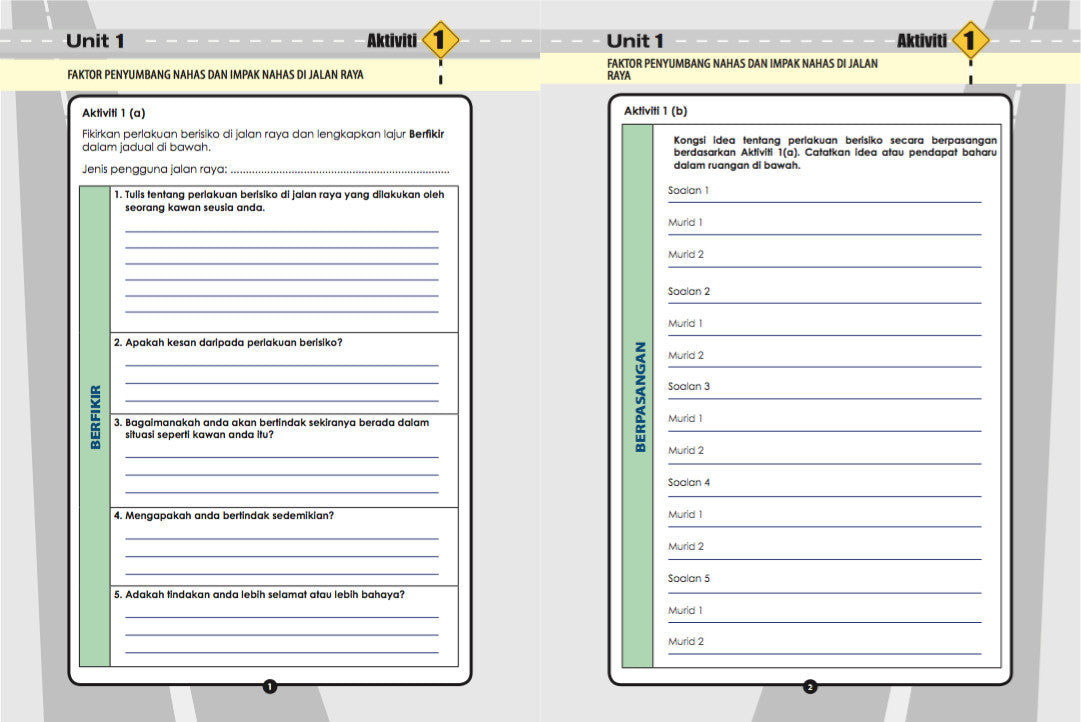Click the 'Aktiviti 1 (a)' title
Image resolution: width=1081 pixels, height=722 pixels.
tap(114, 113)
